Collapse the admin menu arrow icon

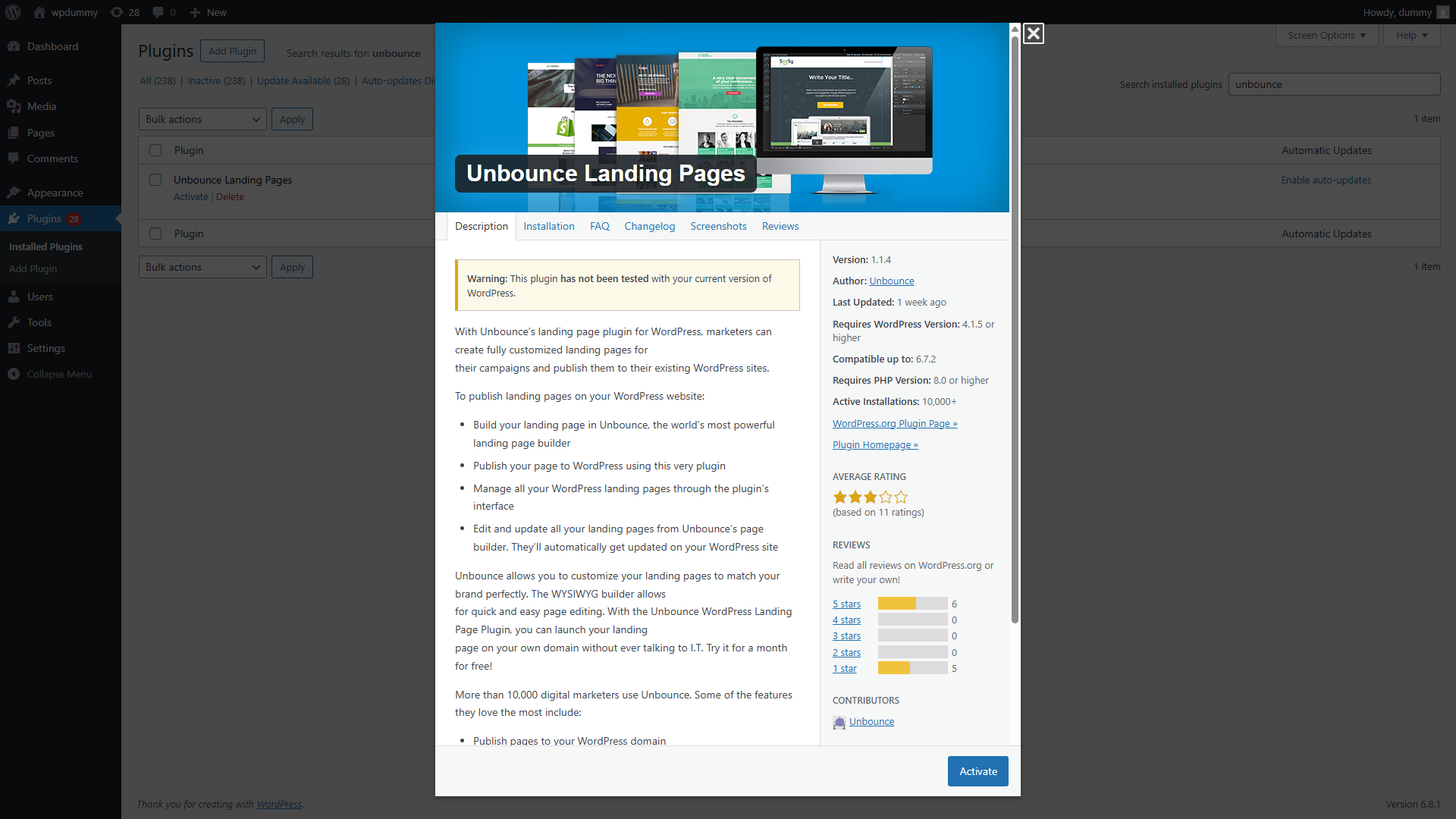click(14, 374)
